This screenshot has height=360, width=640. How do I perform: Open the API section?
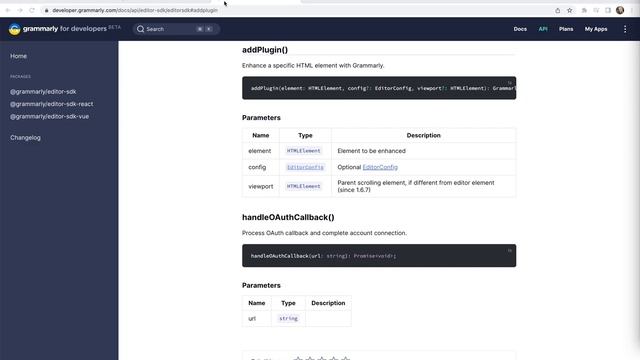(x=543, y=29)
